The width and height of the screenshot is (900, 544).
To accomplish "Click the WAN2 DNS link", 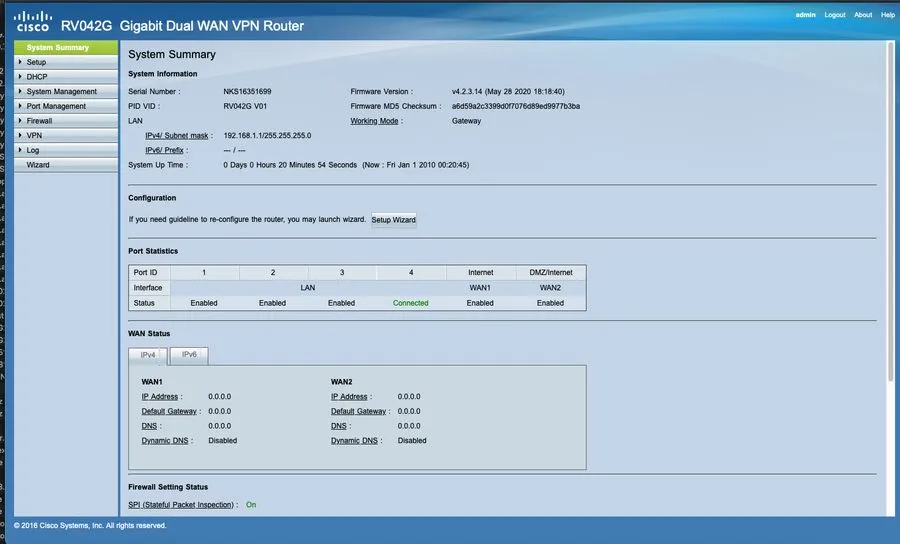I will (x=339, y=426).
